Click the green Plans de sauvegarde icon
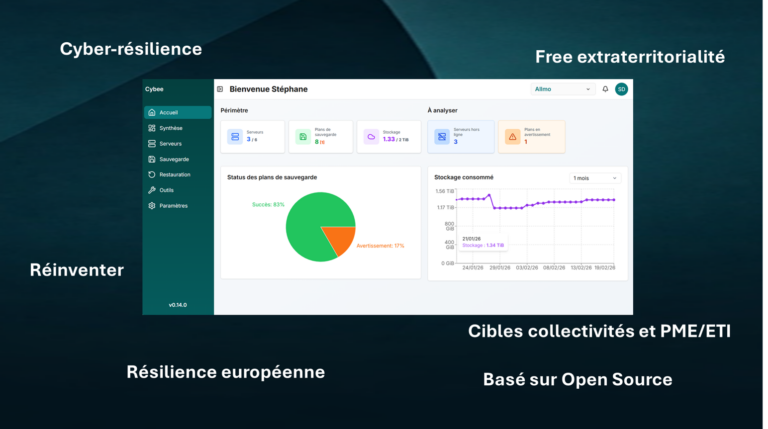This screenshot has height=429, width=768. click(303, 136)
